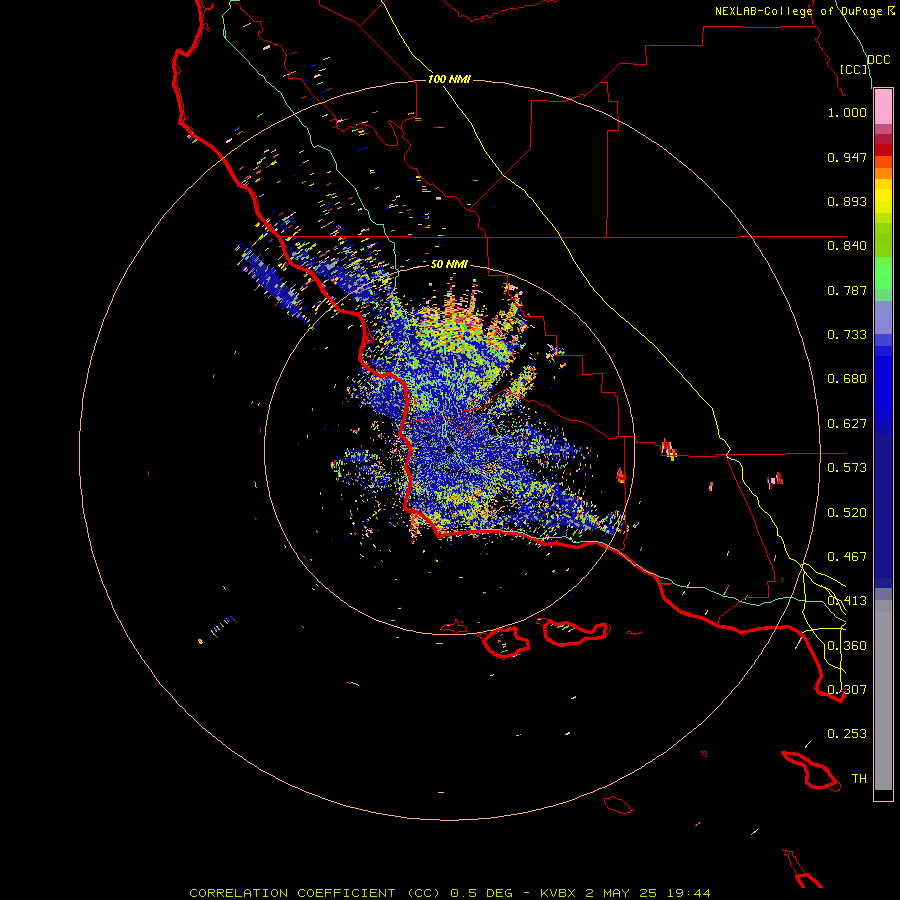Click the 0.893 legend value
The image size is (900, 900).
(847, 201)
